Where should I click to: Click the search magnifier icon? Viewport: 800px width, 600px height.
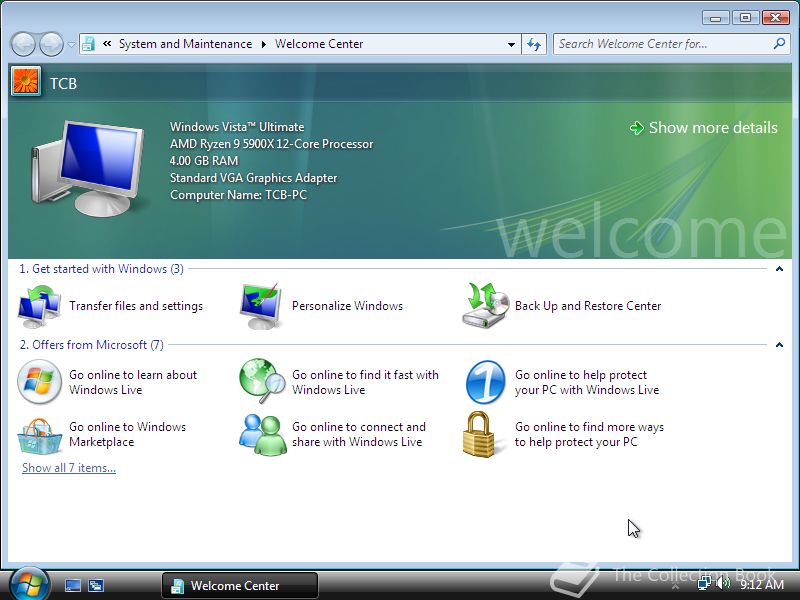(x=779, y=44)
